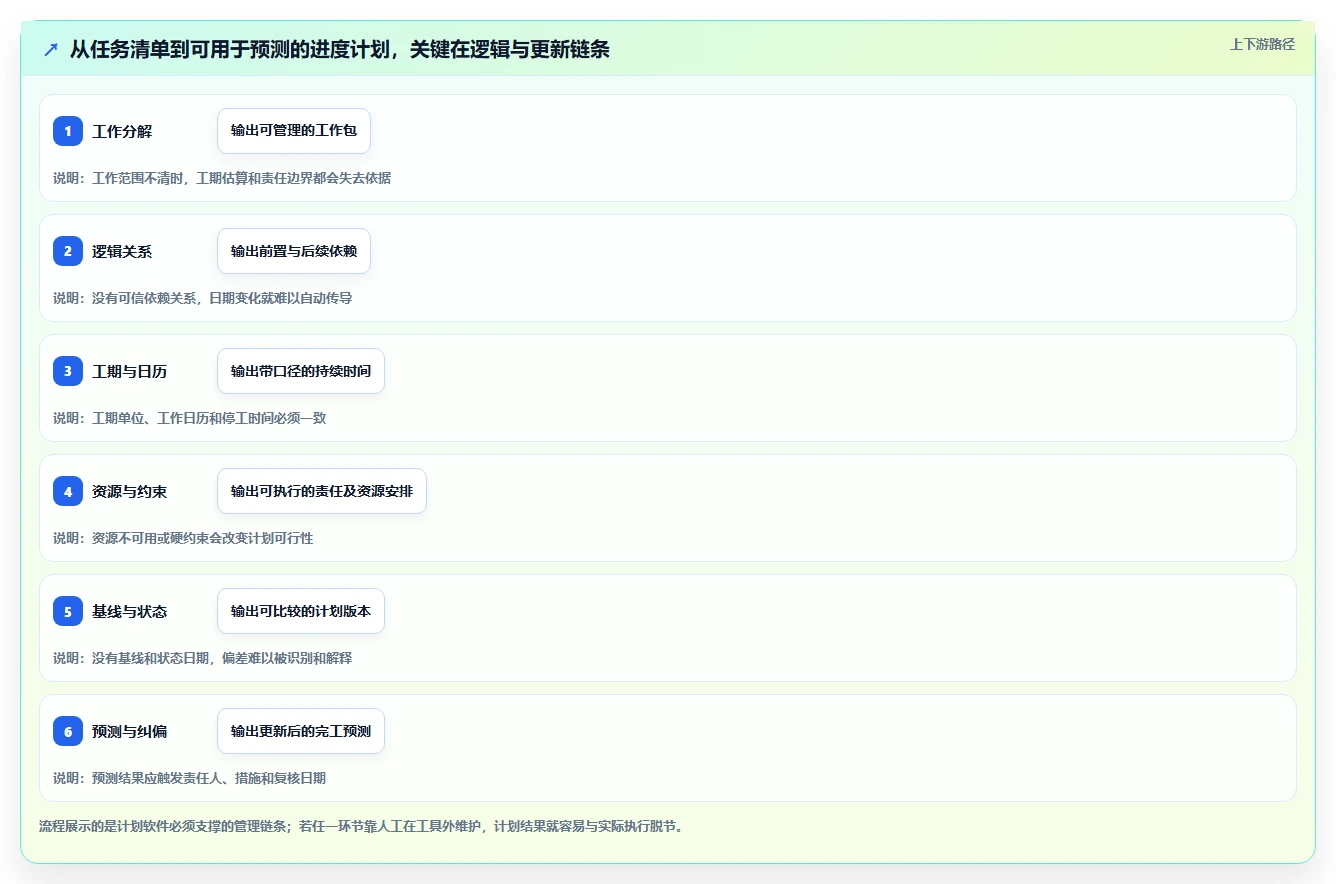Click the step title 预测与纠偏

pyautogui.click(x=130, y=731)
